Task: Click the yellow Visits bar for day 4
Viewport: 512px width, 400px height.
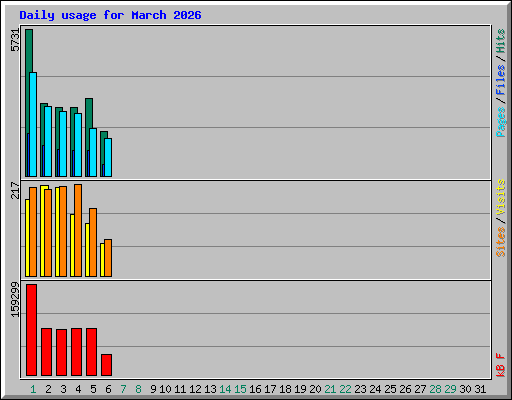Action: pos(72,245)
